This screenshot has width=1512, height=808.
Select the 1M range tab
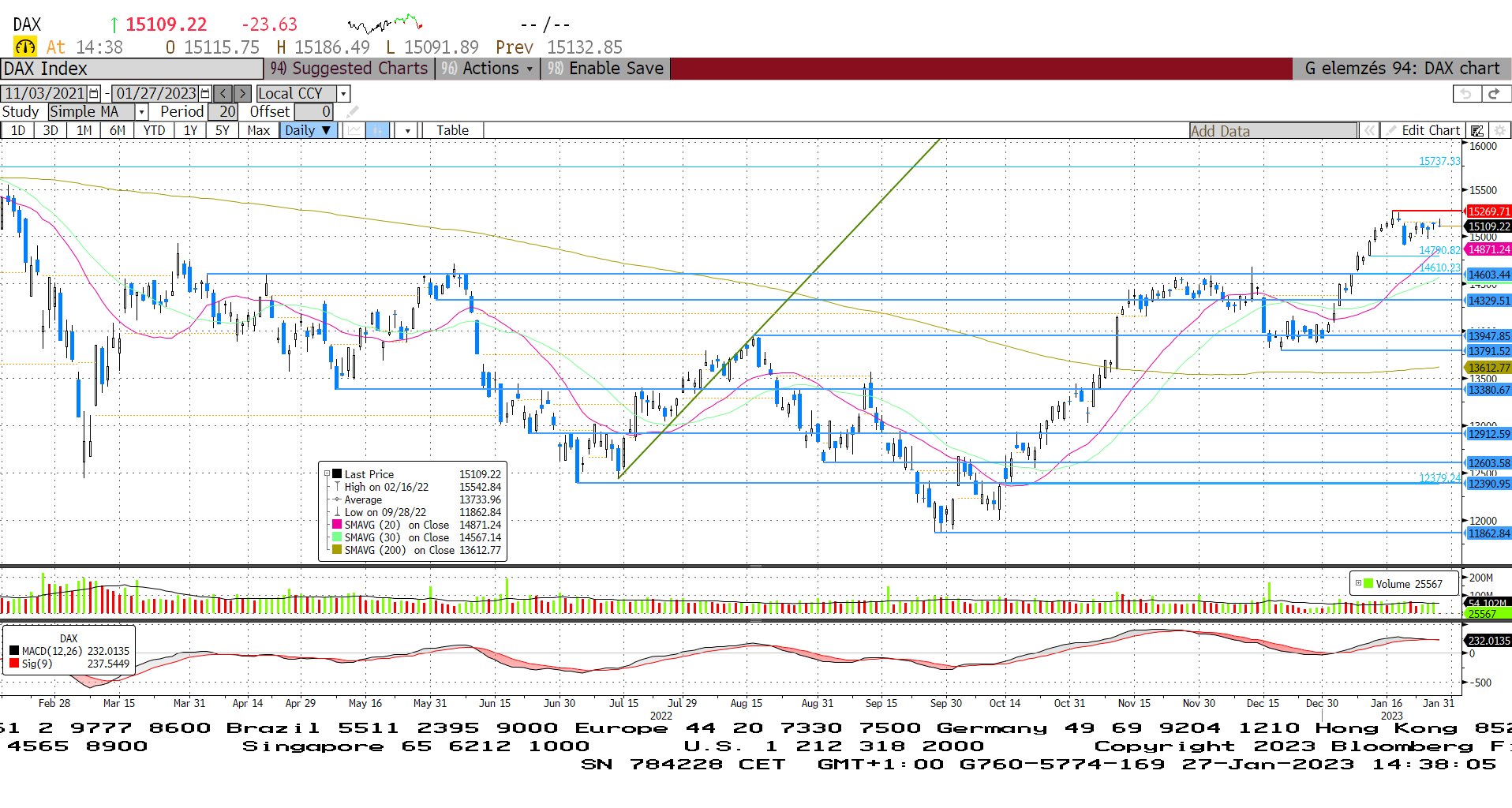84,130
